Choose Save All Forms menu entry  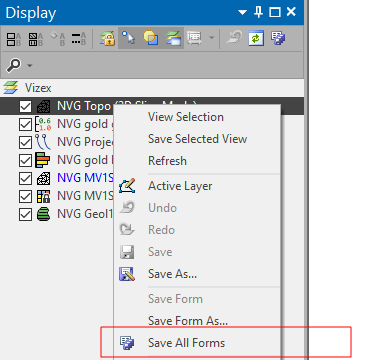click(x=186, y=343)
